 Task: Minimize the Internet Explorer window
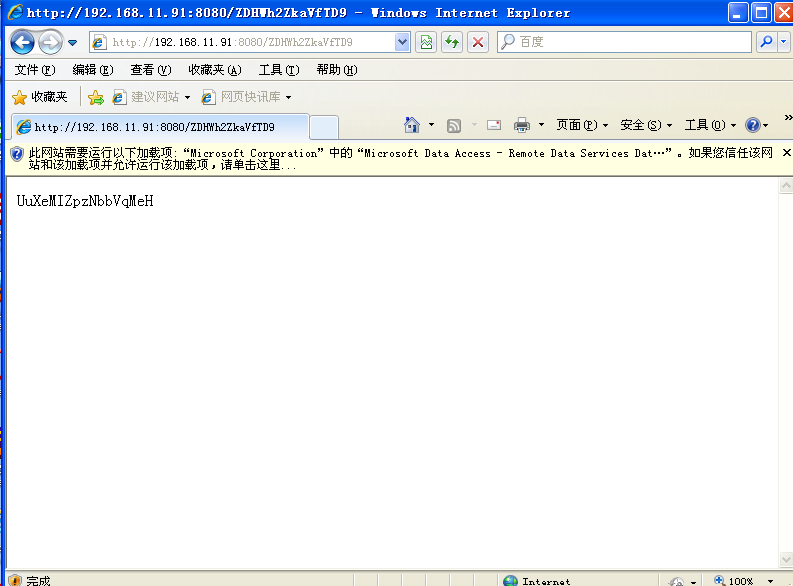[737, 13]
